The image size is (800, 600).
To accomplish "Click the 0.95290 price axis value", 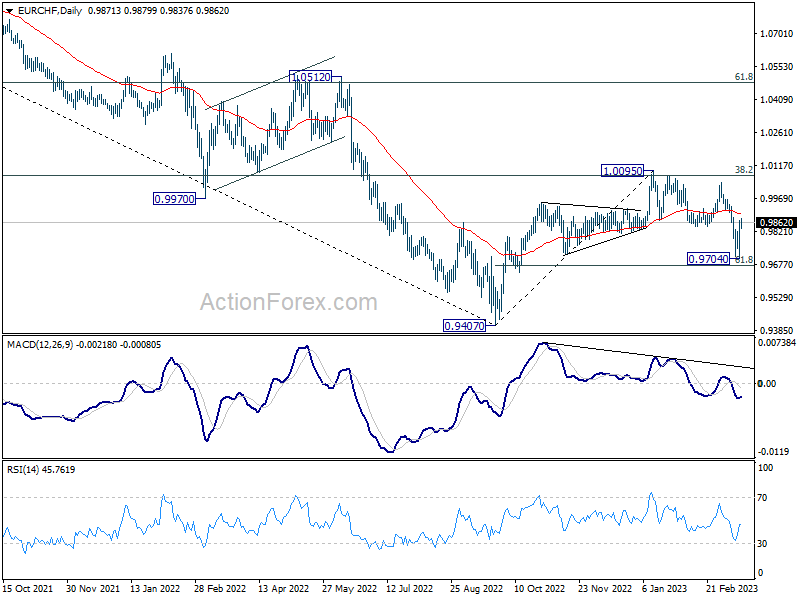I will (777, 297).
